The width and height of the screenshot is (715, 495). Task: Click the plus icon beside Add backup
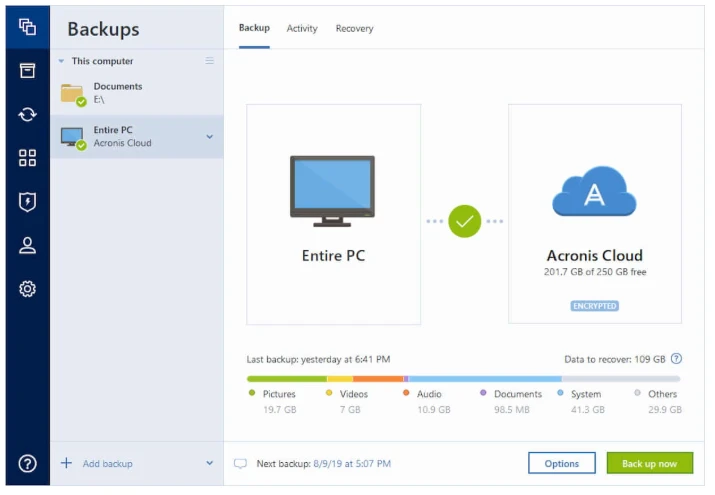pyautogui.click(x=66, y=463)
